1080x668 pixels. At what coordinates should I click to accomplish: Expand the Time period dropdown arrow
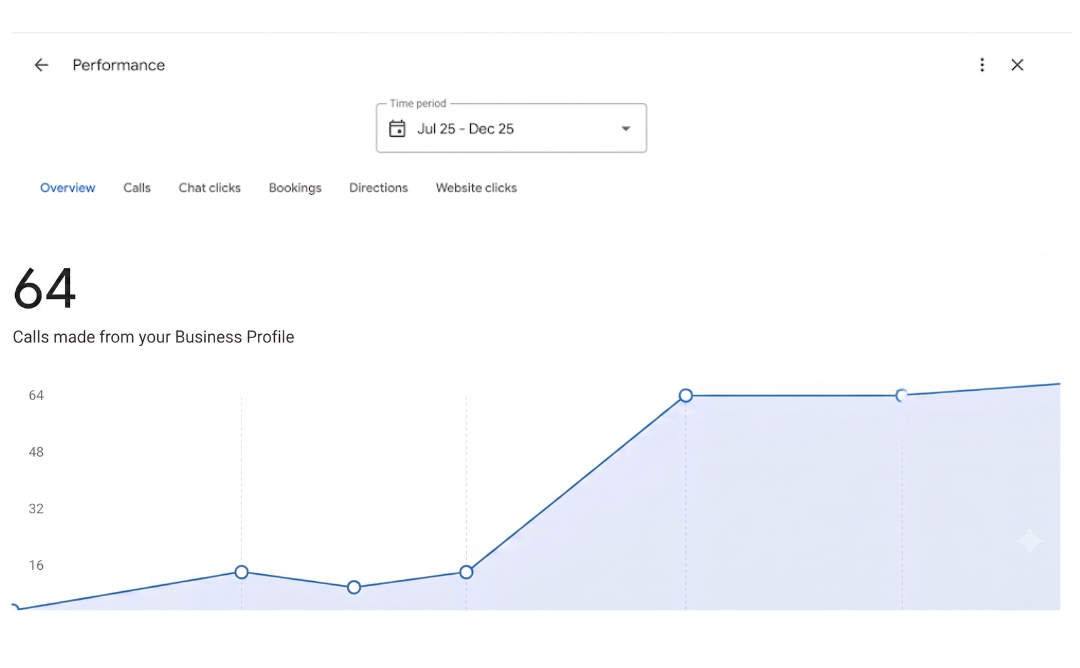(625, 129)
